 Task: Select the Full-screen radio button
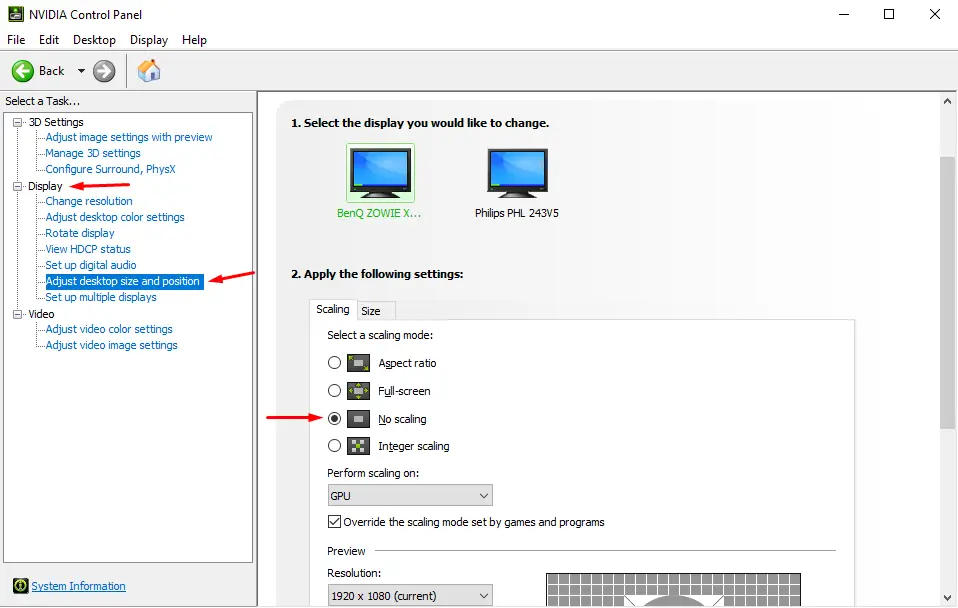pos(334,390)
